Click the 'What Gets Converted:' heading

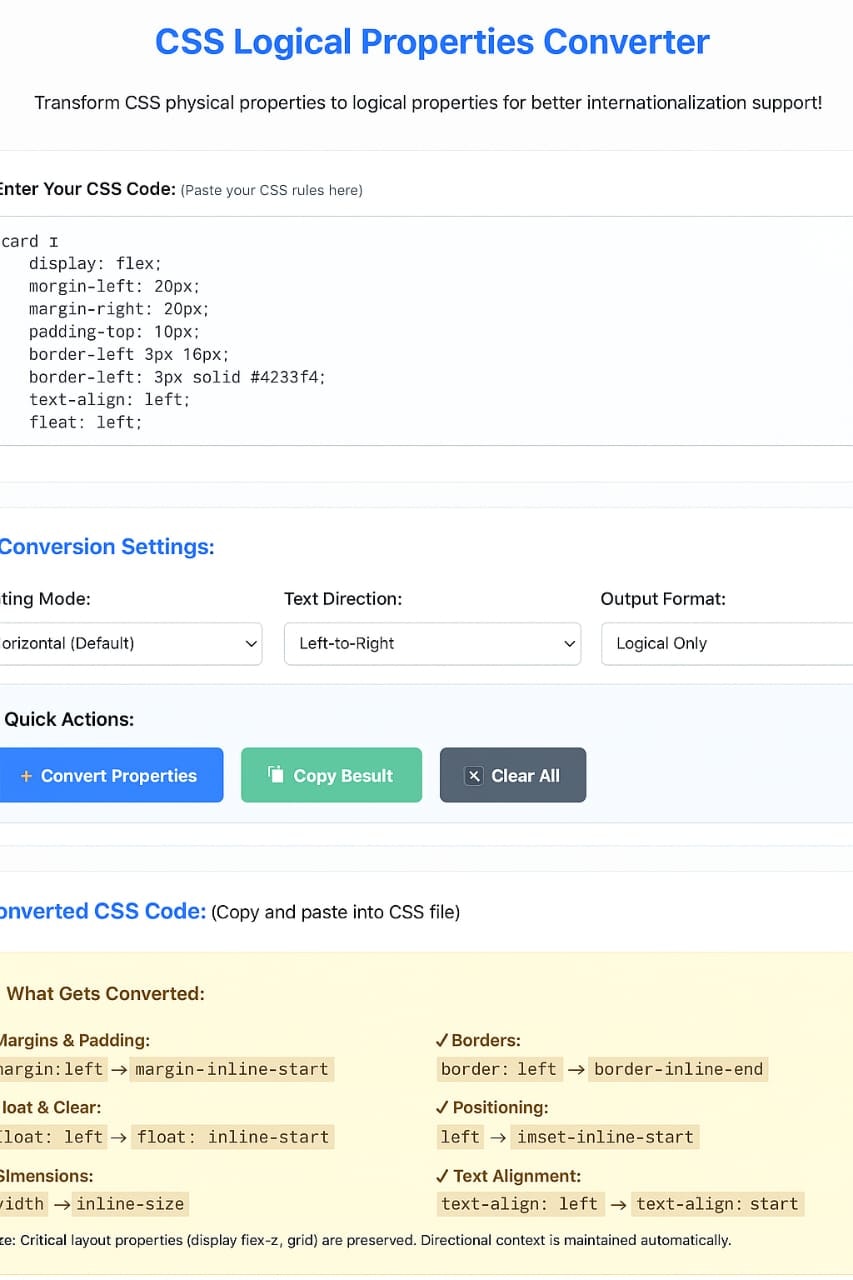tap(105, 993)
